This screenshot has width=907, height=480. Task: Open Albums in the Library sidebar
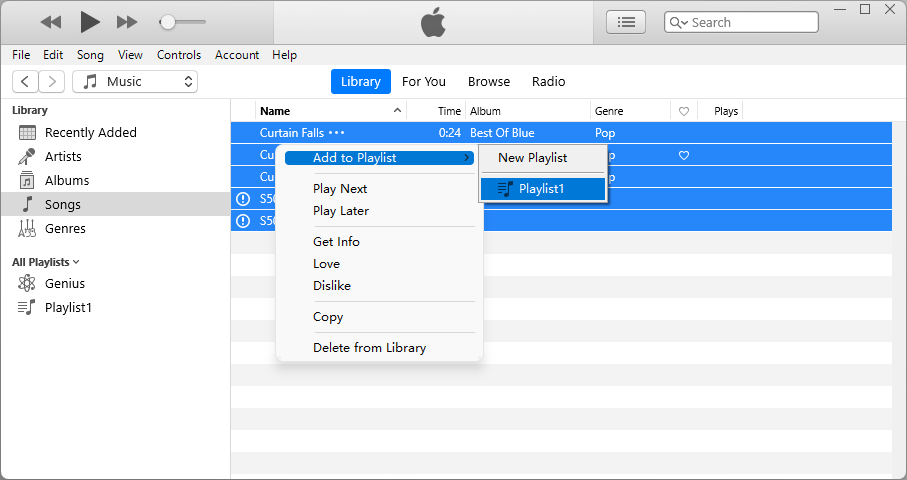66,180
